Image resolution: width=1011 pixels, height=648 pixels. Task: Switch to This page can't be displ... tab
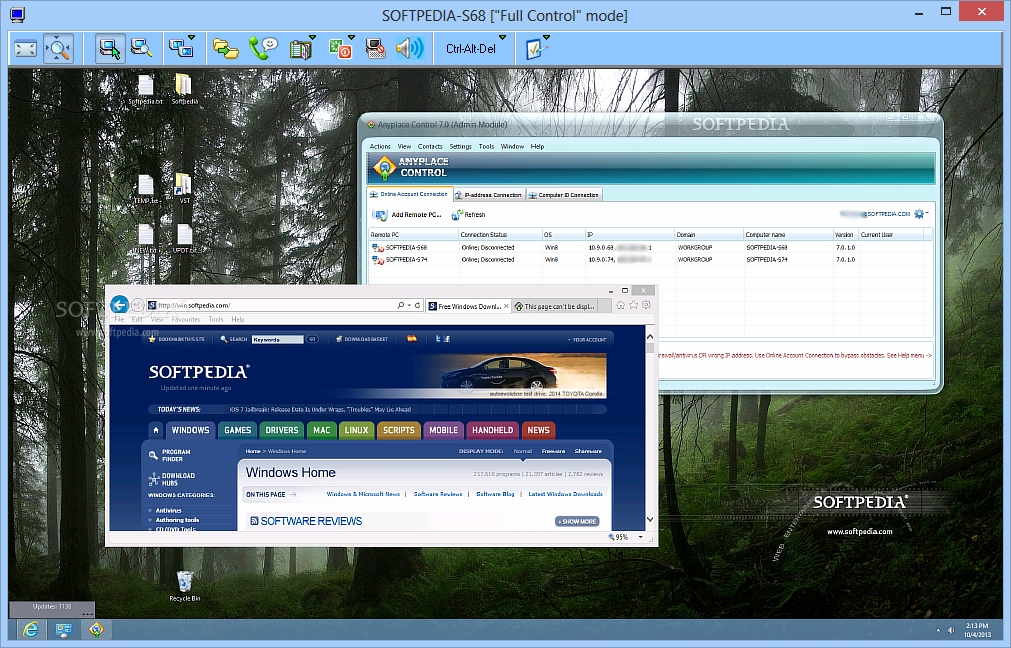tap(555, 306)
